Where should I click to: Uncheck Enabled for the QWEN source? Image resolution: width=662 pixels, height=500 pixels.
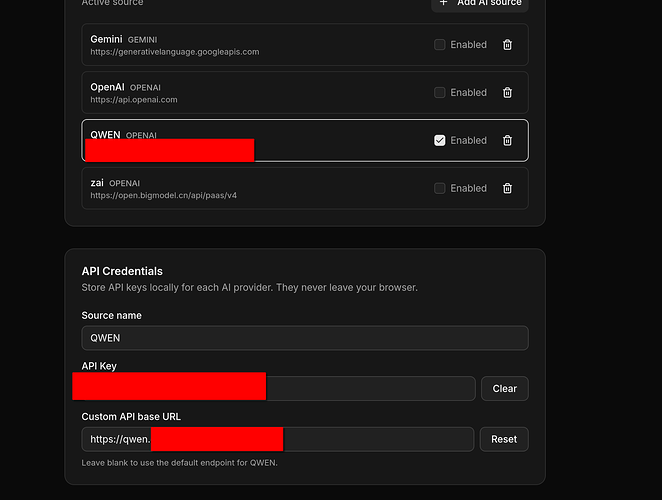[x=440, y=140]
